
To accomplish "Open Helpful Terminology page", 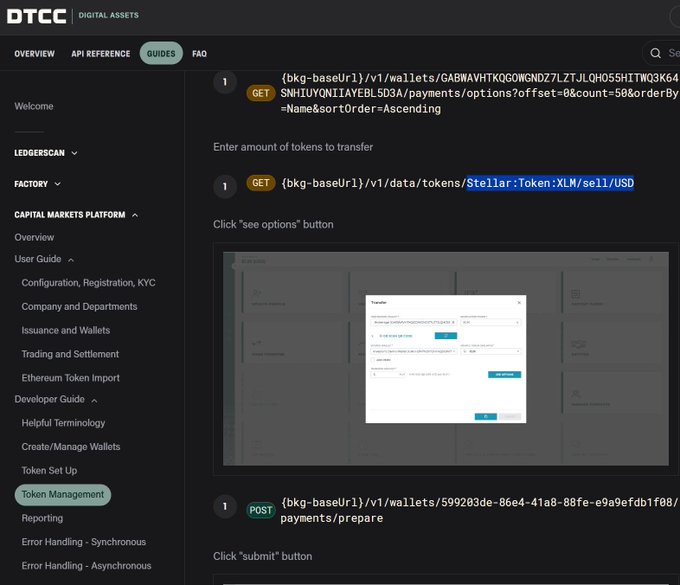I will 63,423.
